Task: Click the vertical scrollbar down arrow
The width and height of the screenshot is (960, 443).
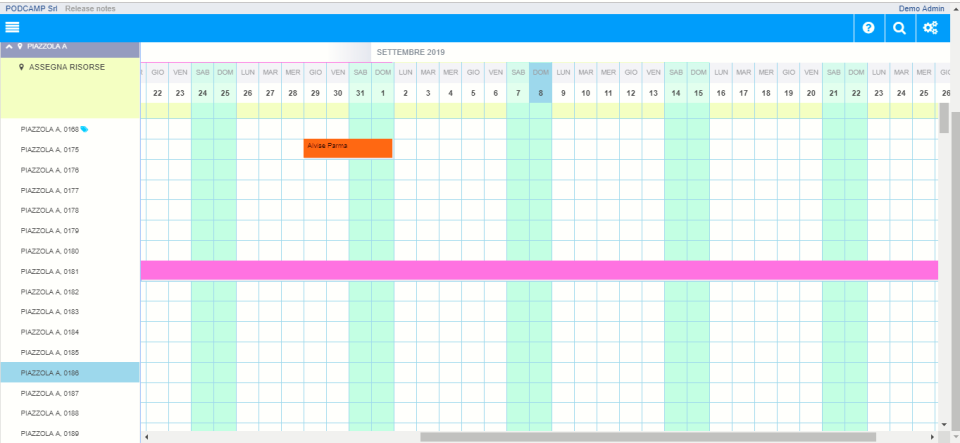Action: (943, 424)
